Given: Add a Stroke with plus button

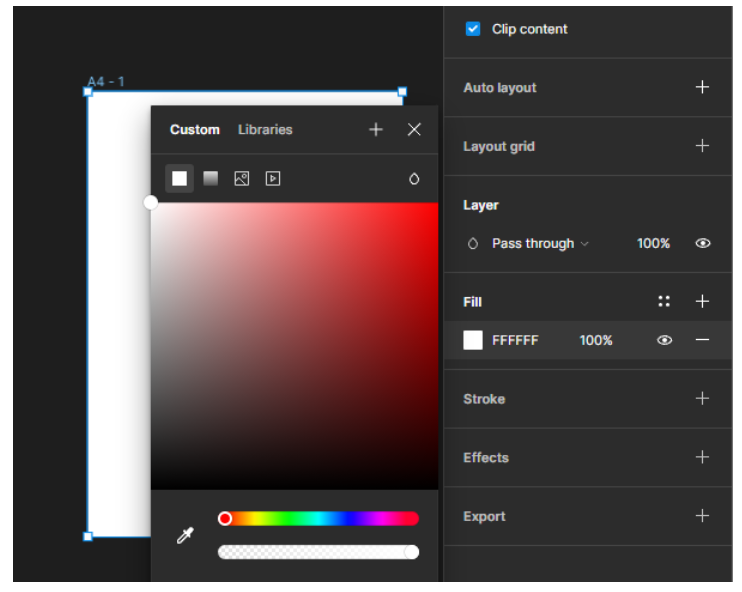Looking at the screenshot, I should tap(702, 398).
